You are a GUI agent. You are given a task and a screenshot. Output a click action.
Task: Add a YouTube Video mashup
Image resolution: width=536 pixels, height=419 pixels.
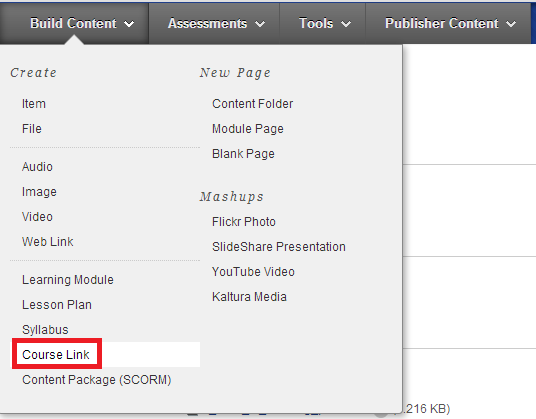253,272
